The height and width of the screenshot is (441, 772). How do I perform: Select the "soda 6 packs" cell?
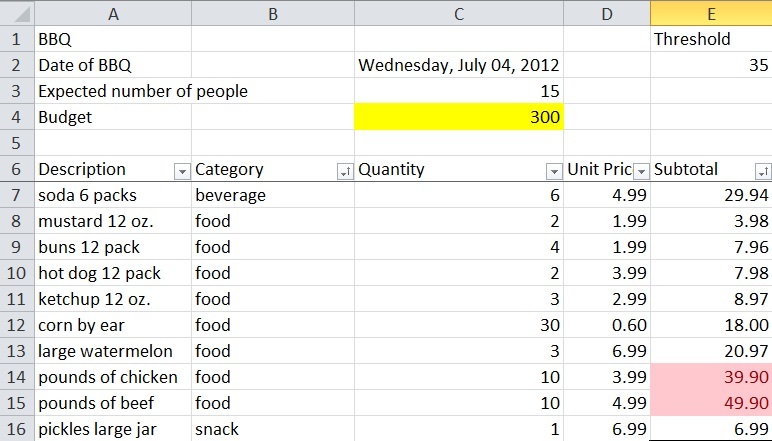tap(112, 195)
